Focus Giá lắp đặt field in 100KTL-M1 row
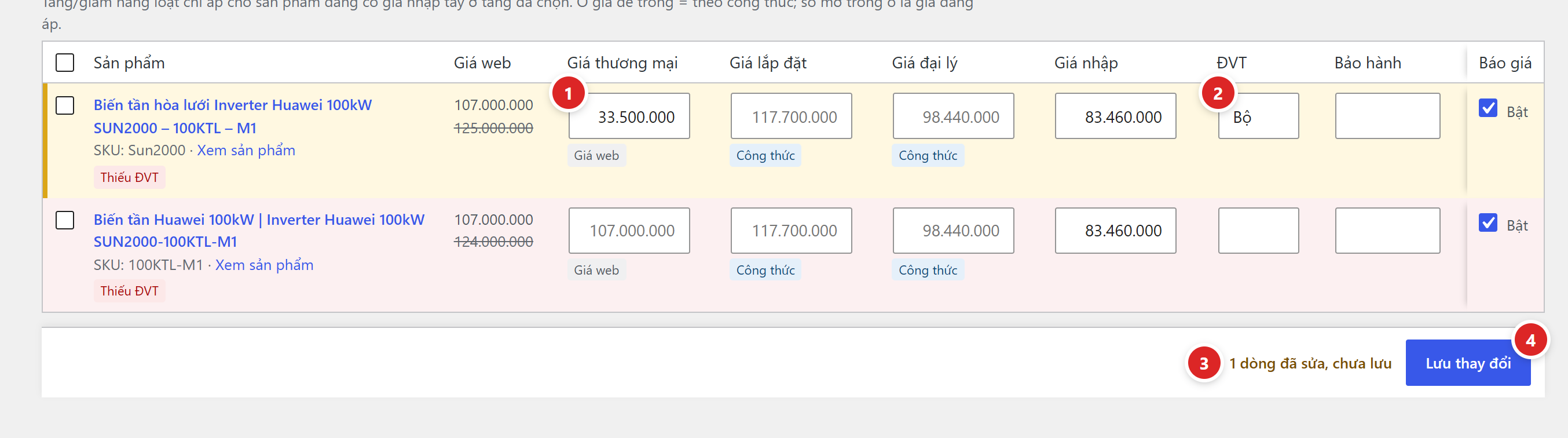 click(791, 230)
